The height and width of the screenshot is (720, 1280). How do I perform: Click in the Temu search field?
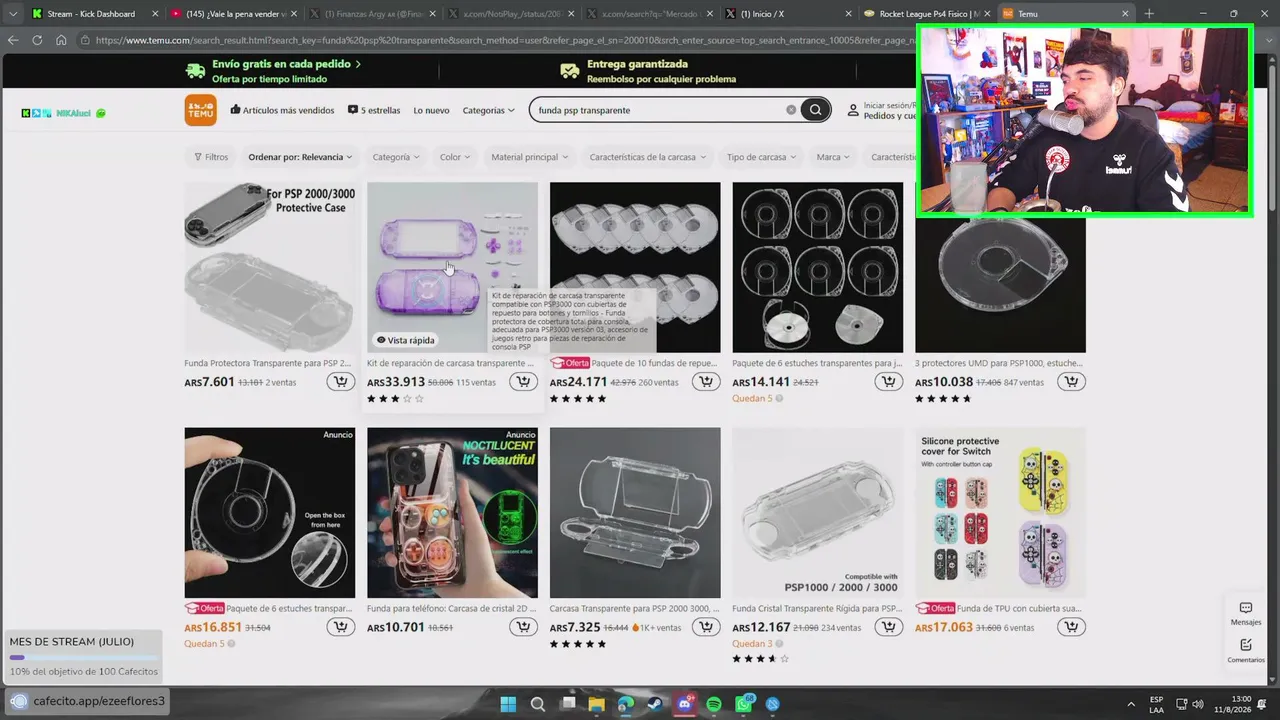(658, 110)
